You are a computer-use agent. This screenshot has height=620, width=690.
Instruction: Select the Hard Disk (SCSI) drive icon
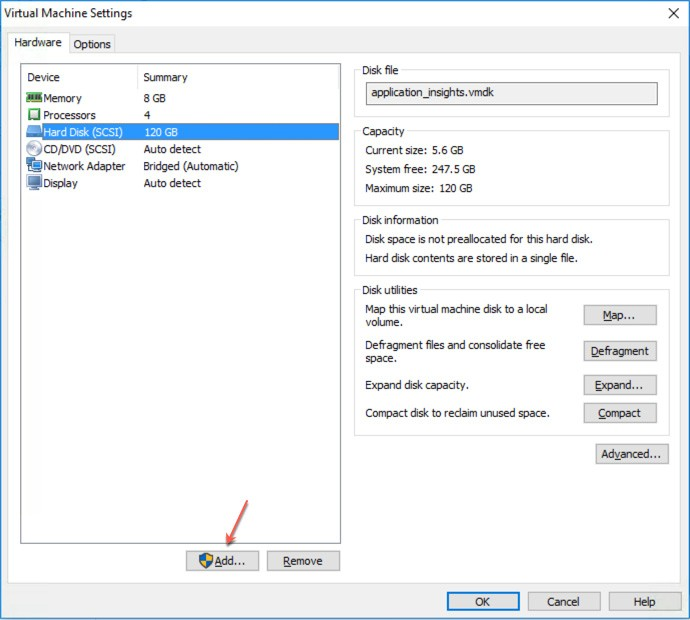pos(34,132)
